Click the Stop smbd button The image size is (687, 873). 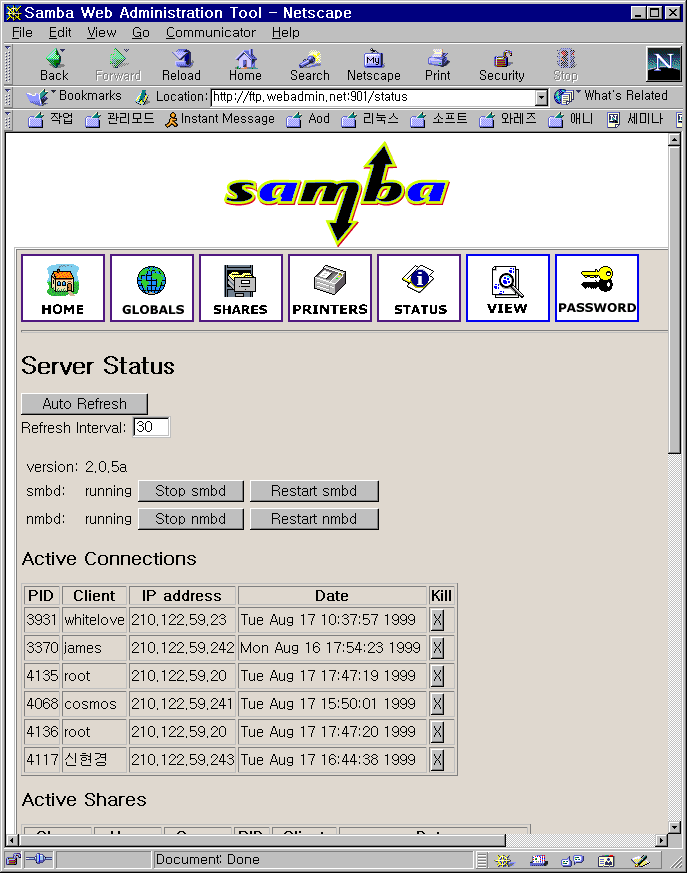(x=191, y=491)
